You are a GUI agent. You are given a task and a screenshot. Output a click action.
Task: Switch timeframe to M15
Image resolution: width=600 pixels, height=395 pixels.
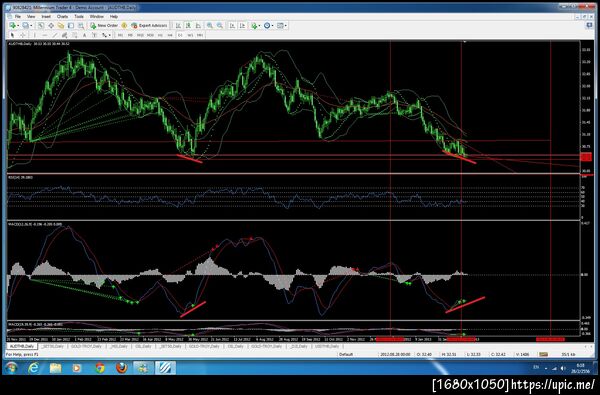(140, 35)
